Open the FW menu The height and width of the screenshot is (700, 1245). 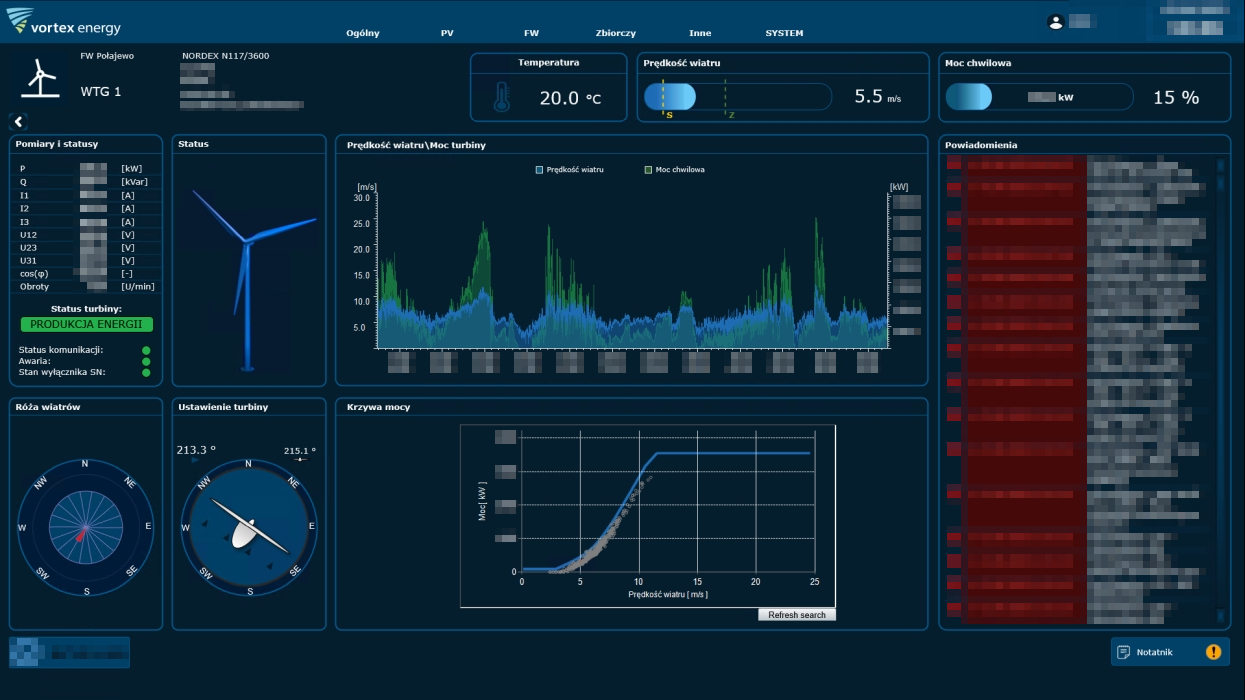click(531, 33)
